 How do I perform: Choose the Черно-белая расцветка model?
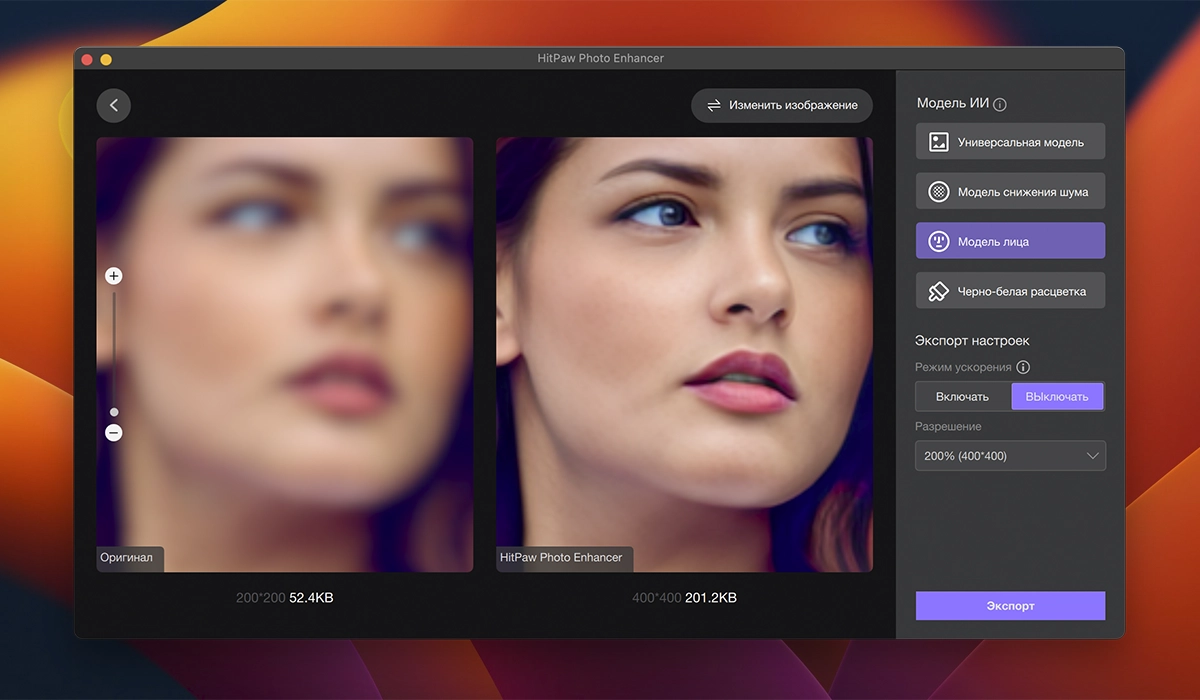[x=1022, y=291]
